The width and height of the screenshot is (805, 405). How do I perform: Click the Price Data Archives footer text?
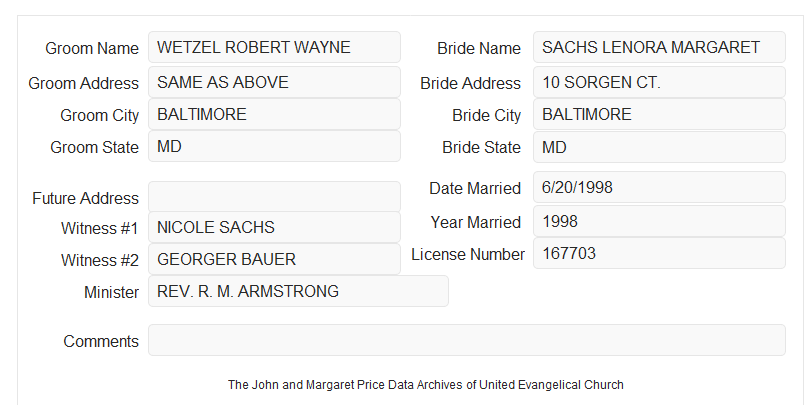(x=426, y=384)
